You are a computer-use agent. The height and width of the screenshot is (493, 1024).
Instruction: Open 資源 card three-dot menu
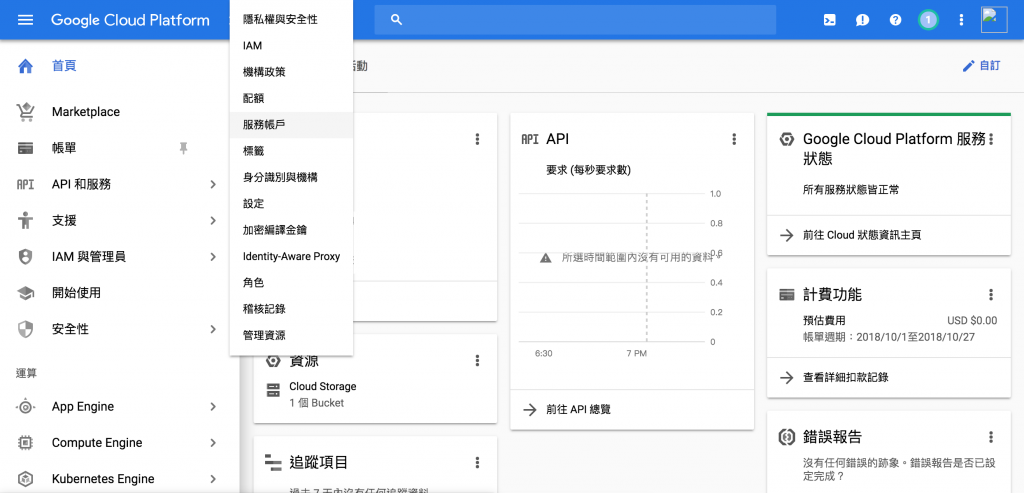(477, 360)
